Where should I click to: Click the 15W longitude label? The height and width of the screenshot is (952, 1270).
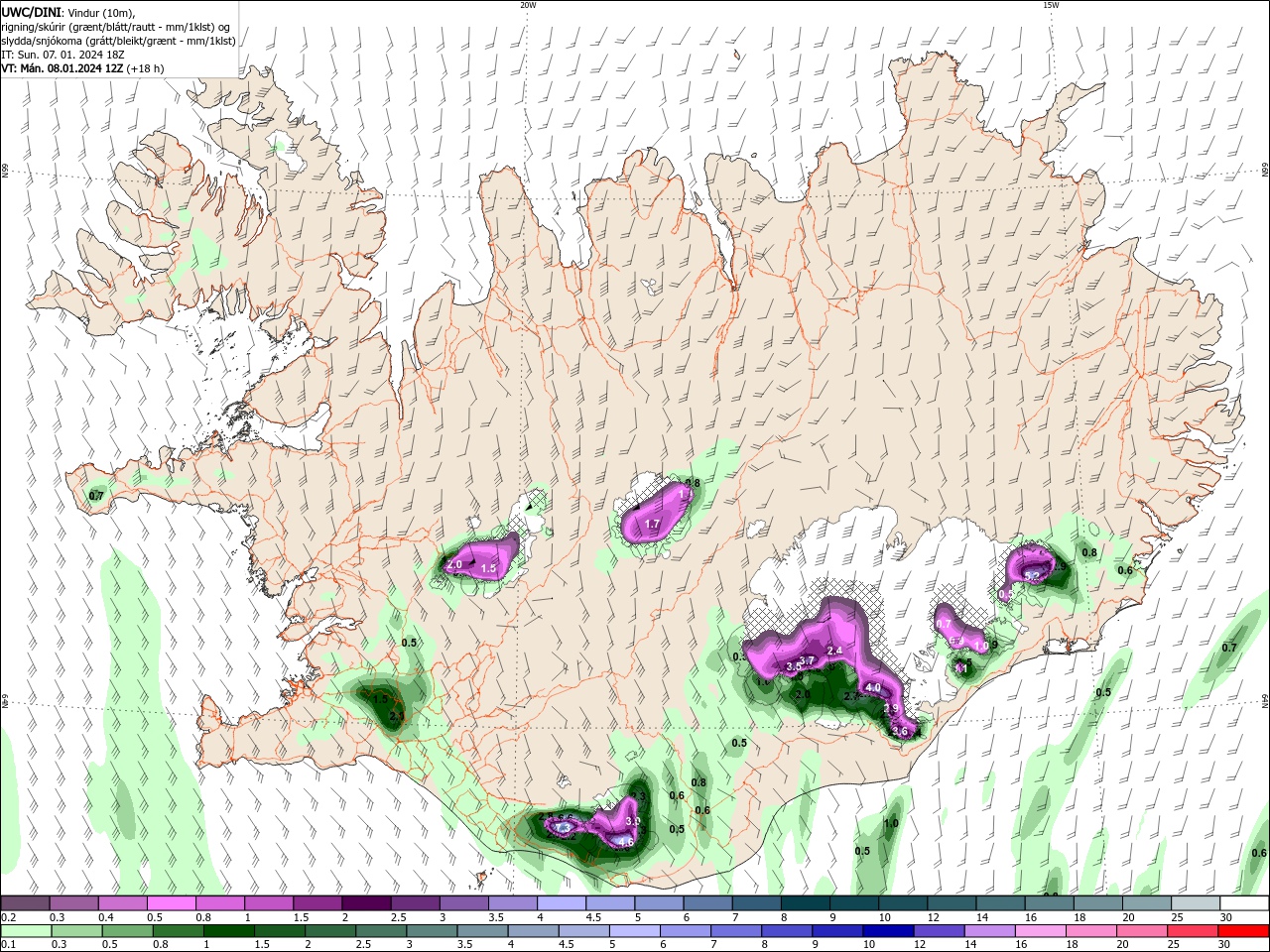1051,5
